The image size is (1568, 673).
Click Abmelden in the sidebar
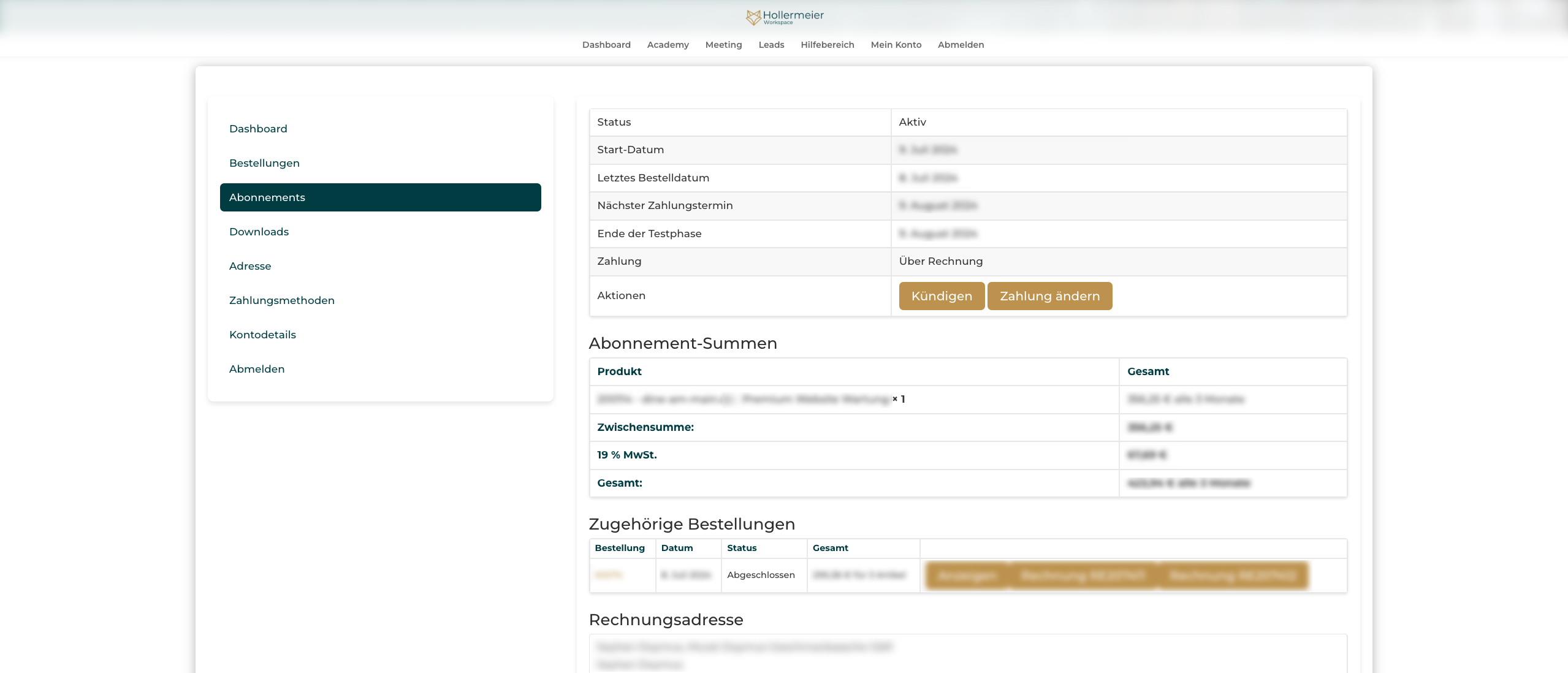point(257,369)
